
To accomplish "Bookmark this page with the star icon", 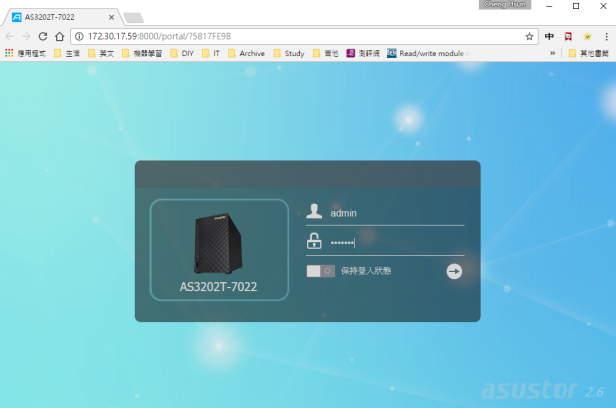I will tap(529, 36).
